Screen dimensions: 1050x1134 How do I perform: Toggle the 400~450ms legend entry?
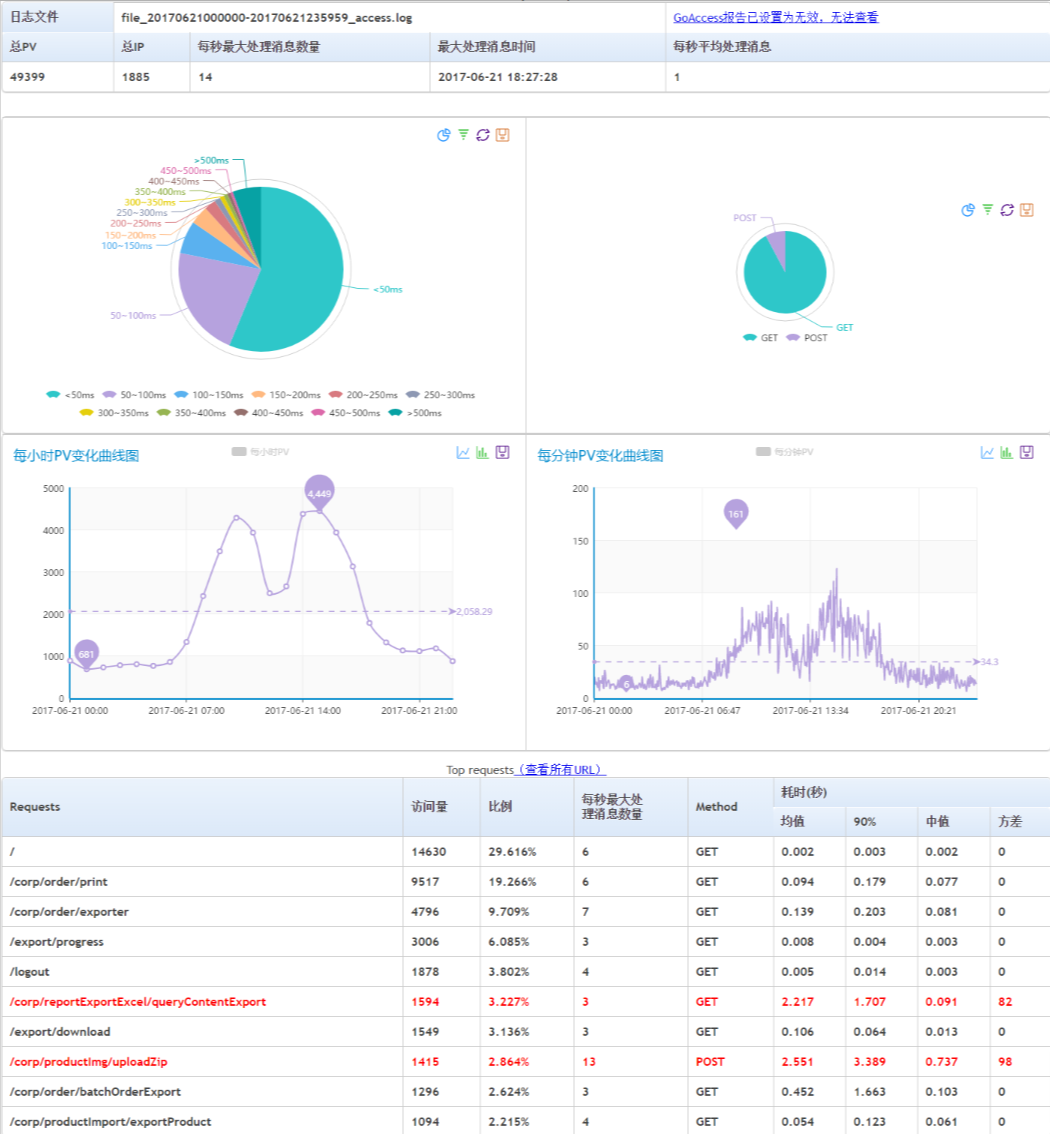(x=268, y=413)
